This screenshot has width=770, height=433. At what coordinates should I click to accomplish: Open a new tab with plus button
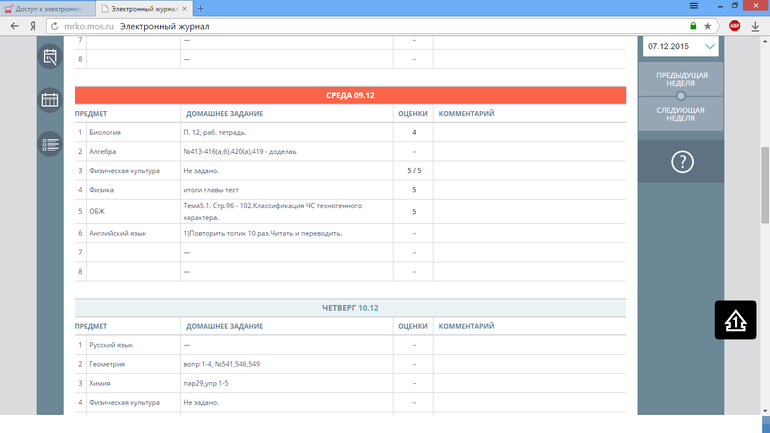tap(200, 8)
